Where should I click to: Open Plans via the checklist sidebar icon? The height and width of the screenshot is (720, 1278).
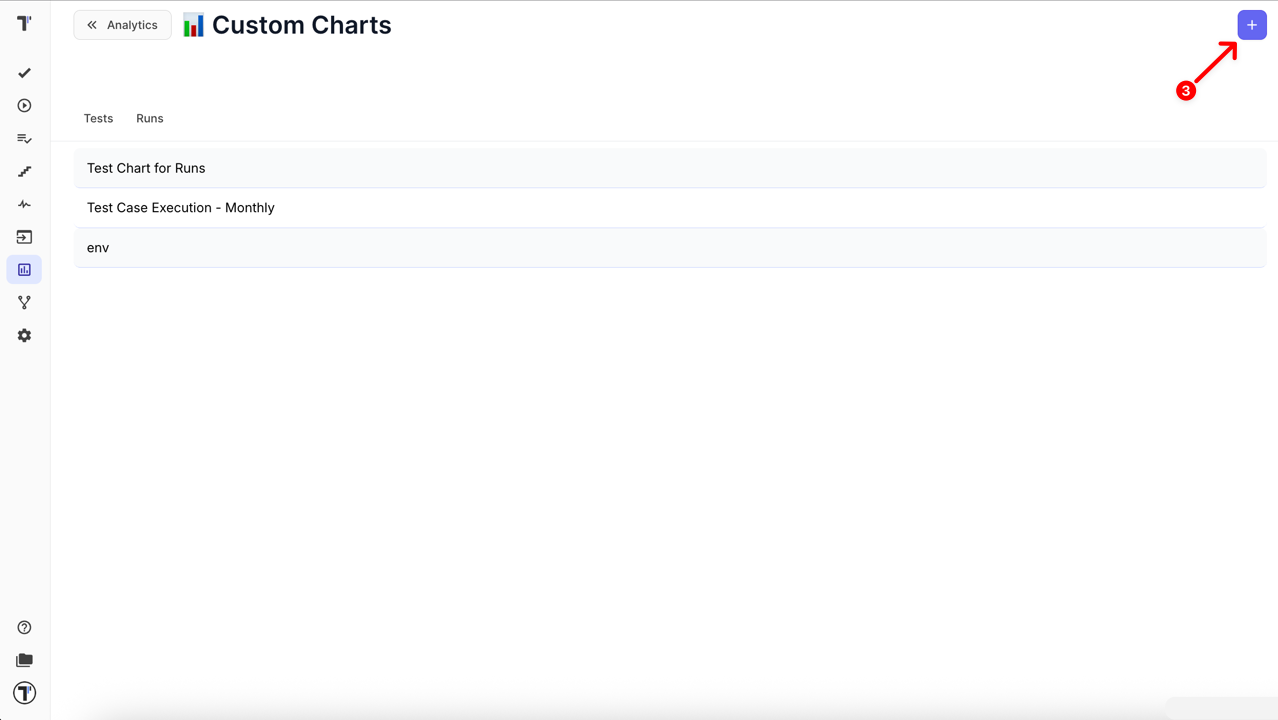tap(24, 139)
